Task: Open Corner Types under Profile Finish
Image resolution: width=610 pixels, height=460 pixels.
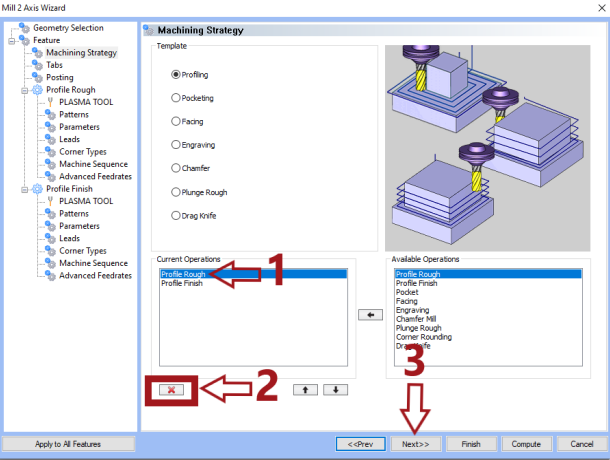Action: pos(82,251)
